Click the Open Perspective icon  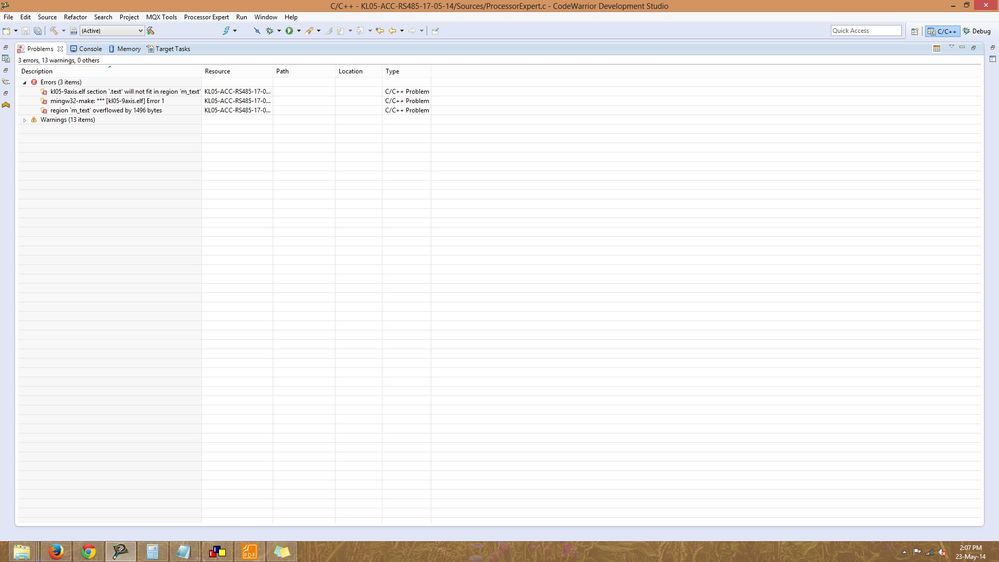[x=915, y=31]
